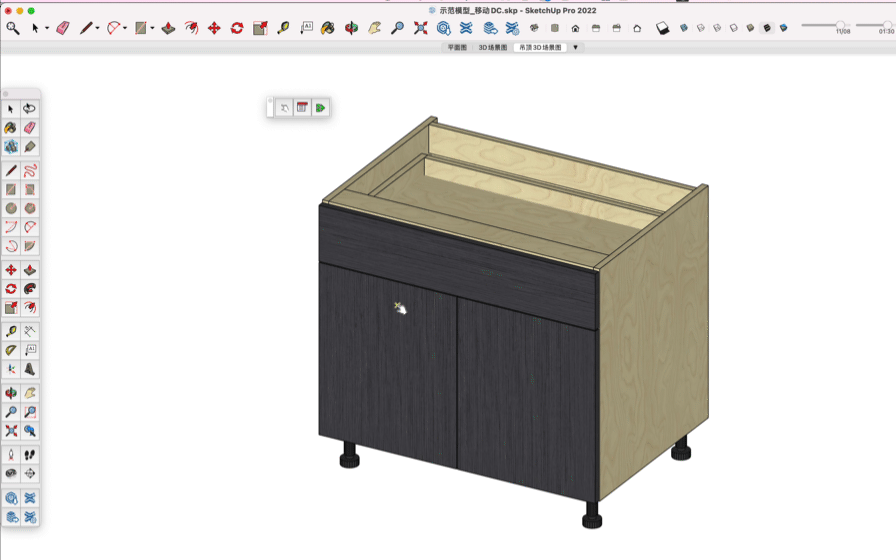Open the Line tool dropdown arrow
896x560 pixels.
coord(97,29)
